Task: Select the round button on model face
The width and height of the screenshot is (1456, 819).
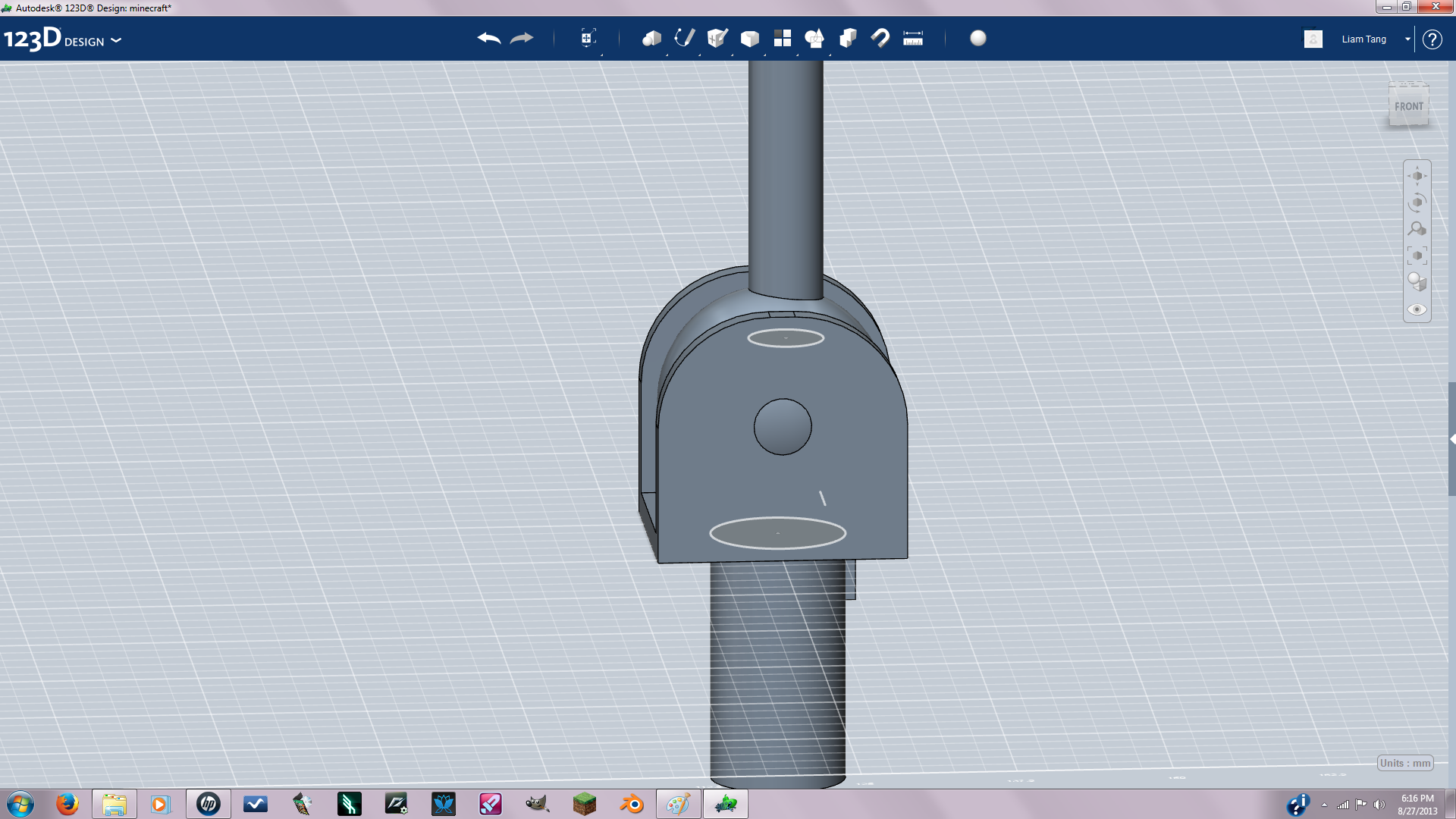Action: coord(783,427)
